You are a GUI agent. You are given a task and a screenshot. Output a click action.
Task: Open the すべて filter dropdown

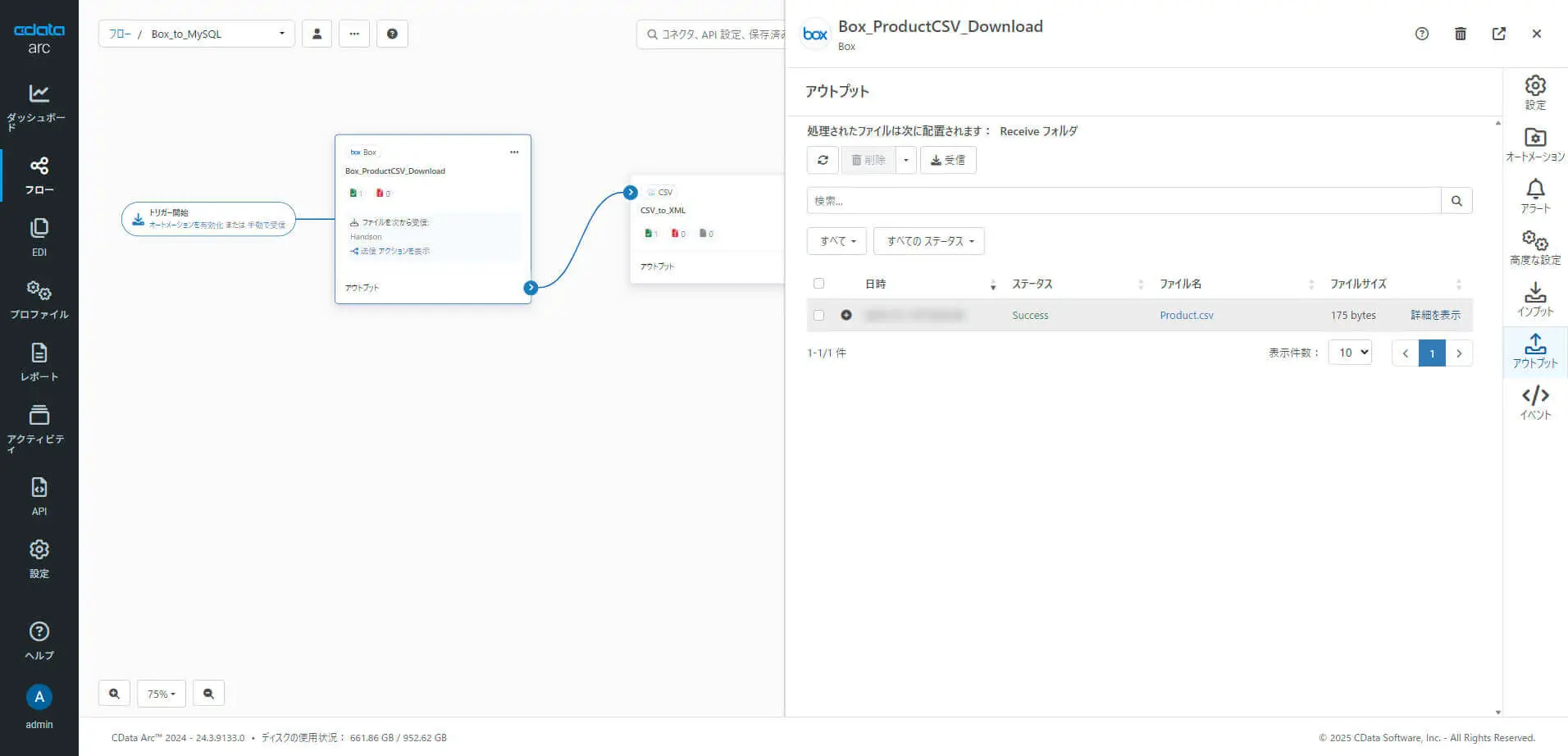pos(837,241)
